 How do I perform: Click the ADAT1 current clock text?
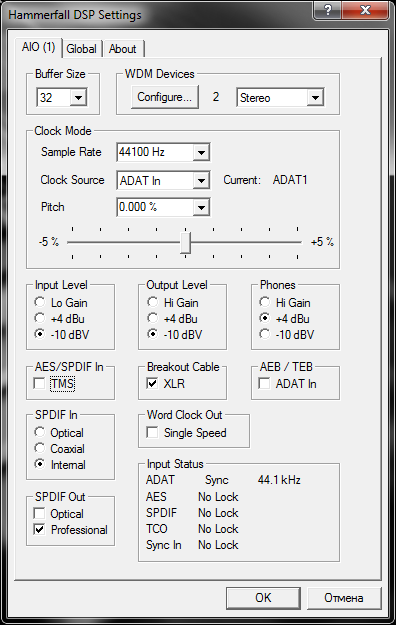pos(290,180)
